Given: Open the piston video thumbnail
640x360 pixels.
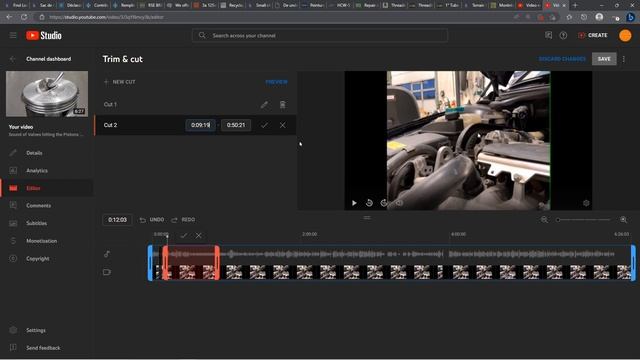Looking at the screenshot, I should pos(47,94).
